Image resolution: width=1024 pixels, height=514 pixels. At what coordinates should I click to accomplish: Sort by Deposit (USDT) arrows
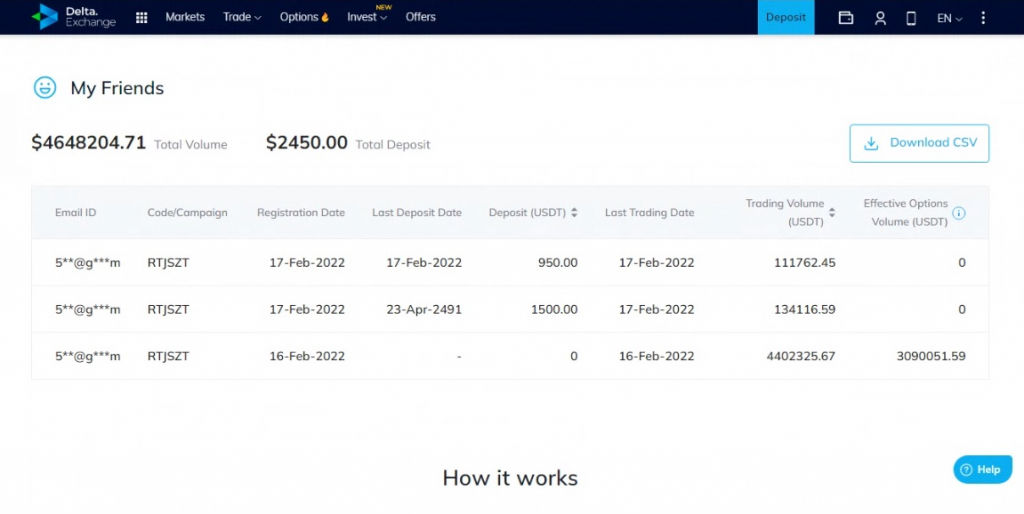(x=574, y=212)
